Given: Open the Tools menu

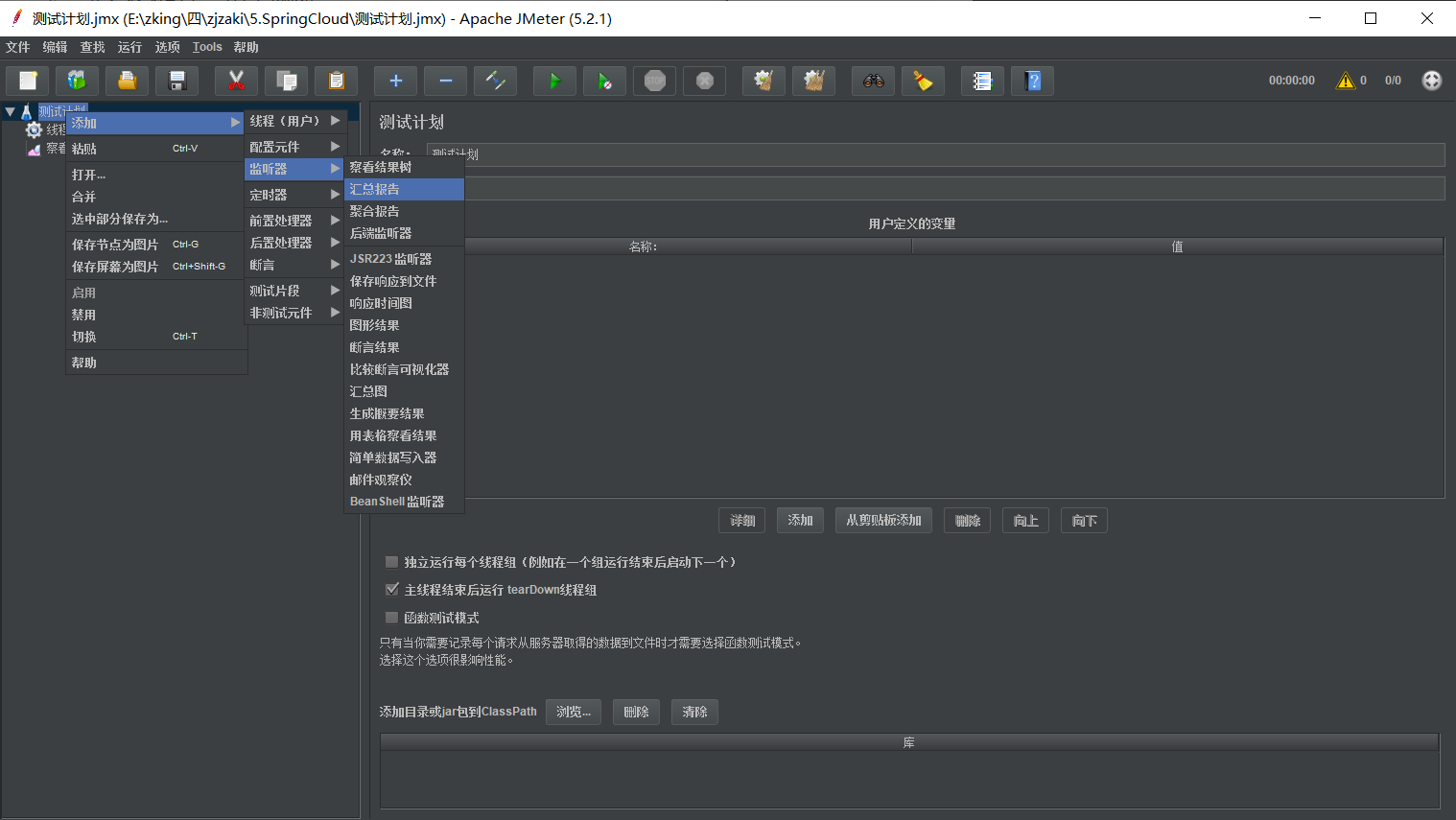Looking at the screenshot, I should point(207,47).
